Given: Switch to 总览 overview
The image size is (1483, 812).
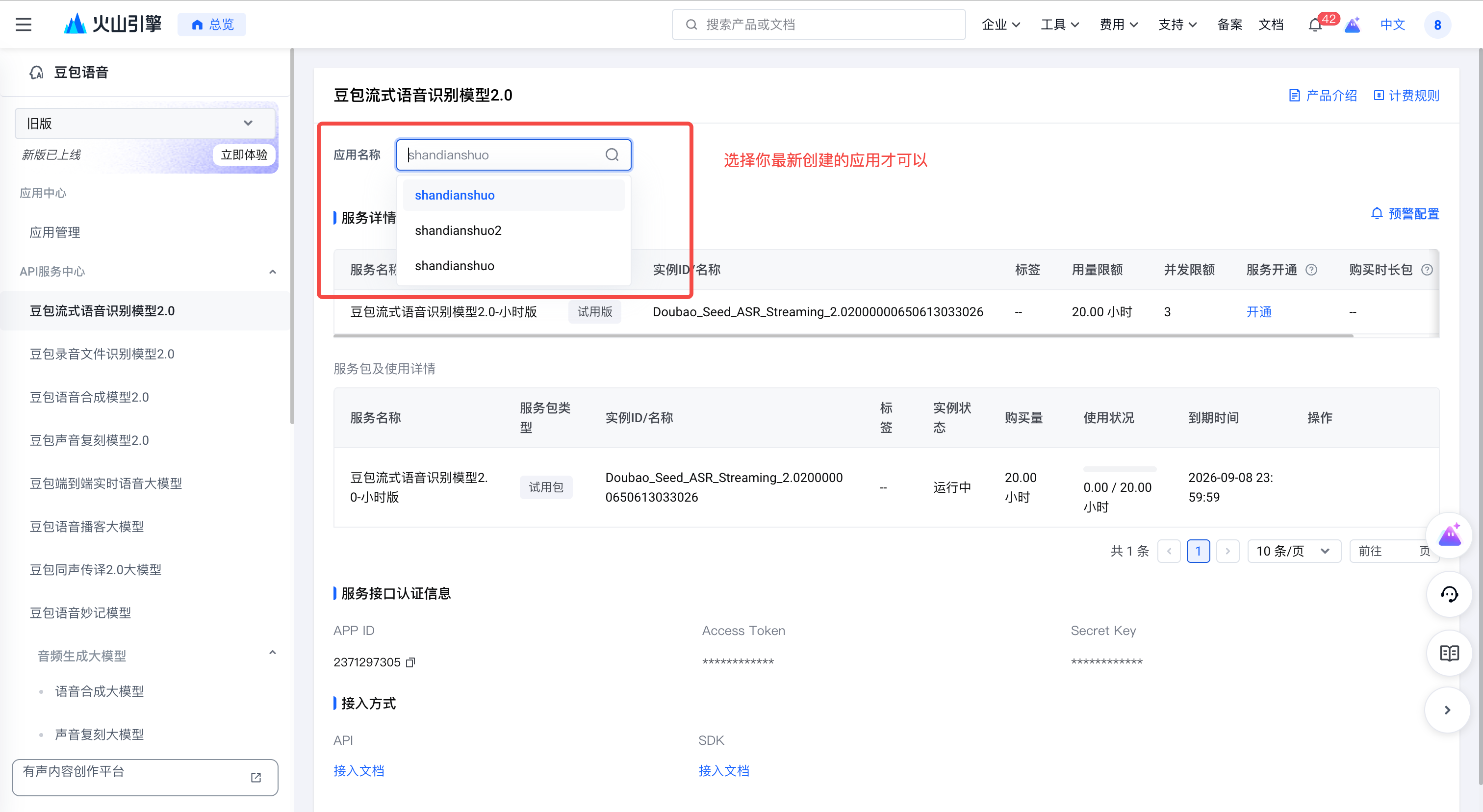Looking at the screenshot, I should (211, 24).
